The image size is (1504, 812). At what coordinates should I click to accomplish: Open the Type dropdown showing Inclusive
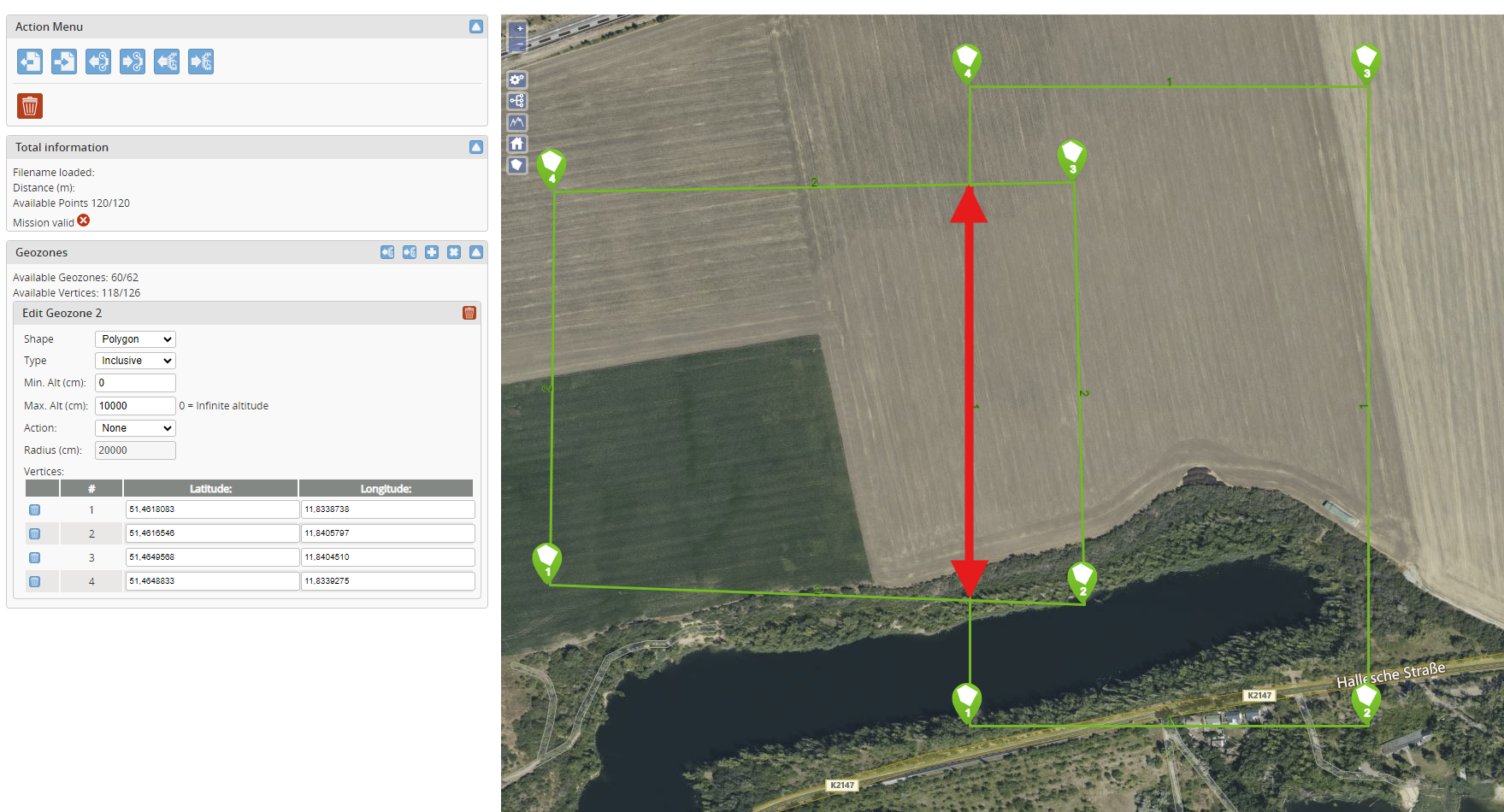(x=135, y=361)
